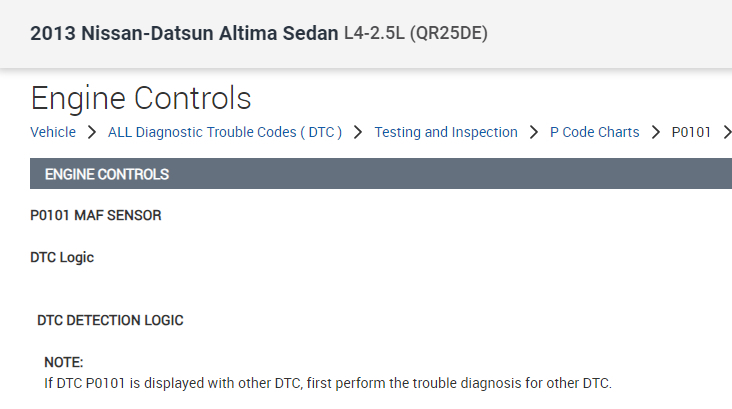
Task: Expand the chevron following P0101
Action: (726, 132)
